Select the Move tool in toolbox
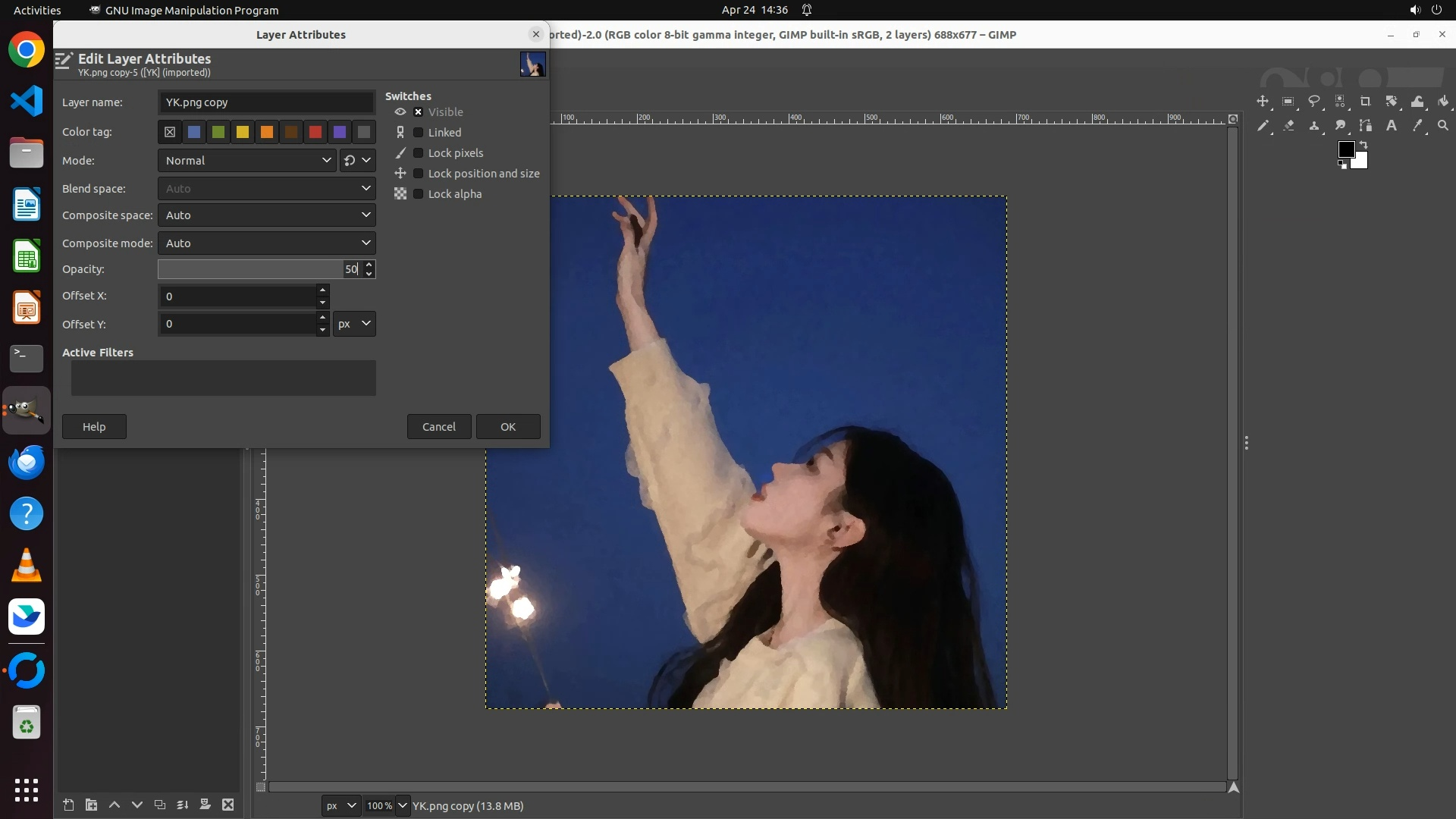1456x819 pixels. tap(1263, 102)
